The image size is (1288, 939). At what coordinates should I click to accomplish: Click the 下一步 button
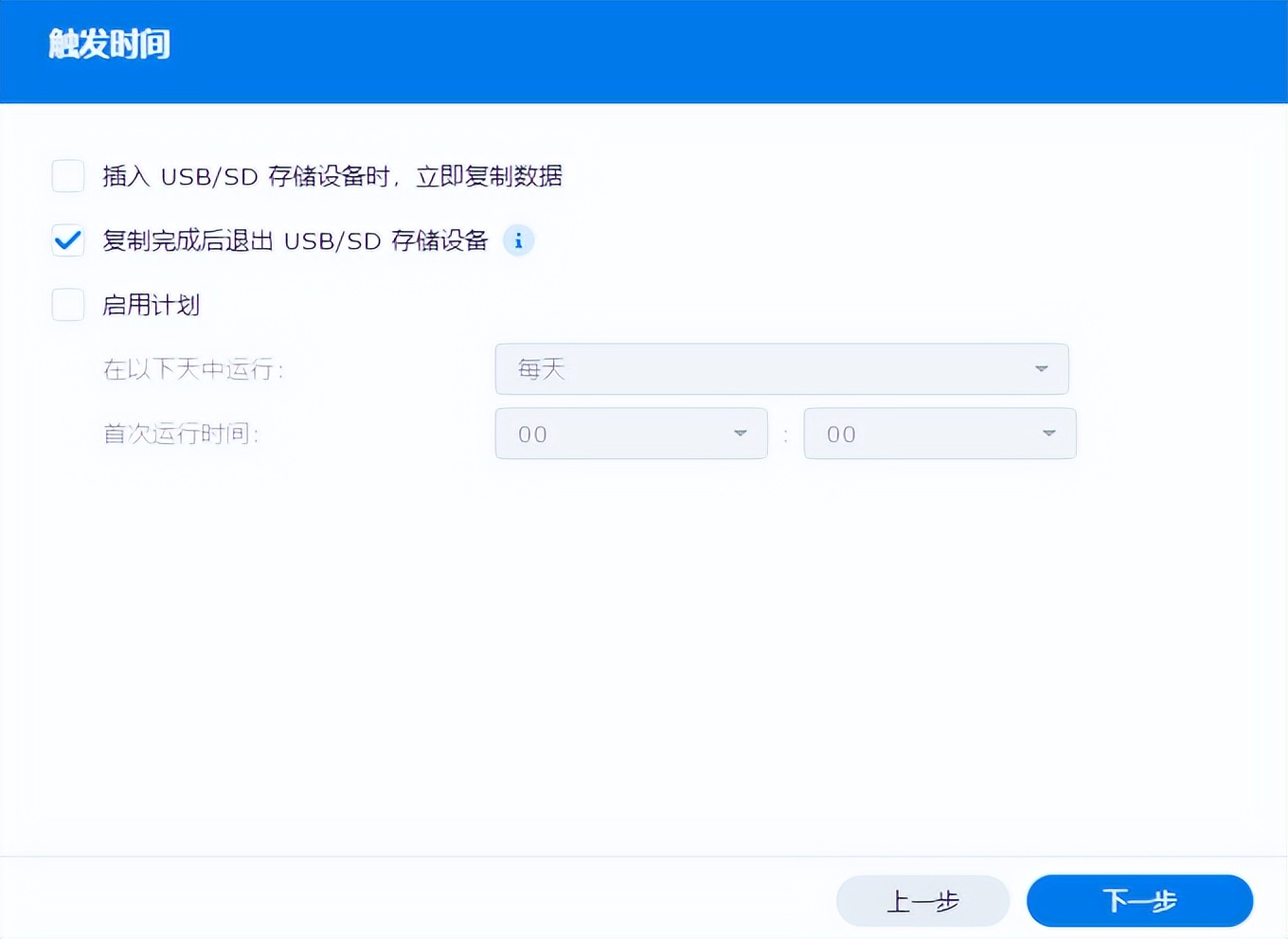(x=1139, y=901)
